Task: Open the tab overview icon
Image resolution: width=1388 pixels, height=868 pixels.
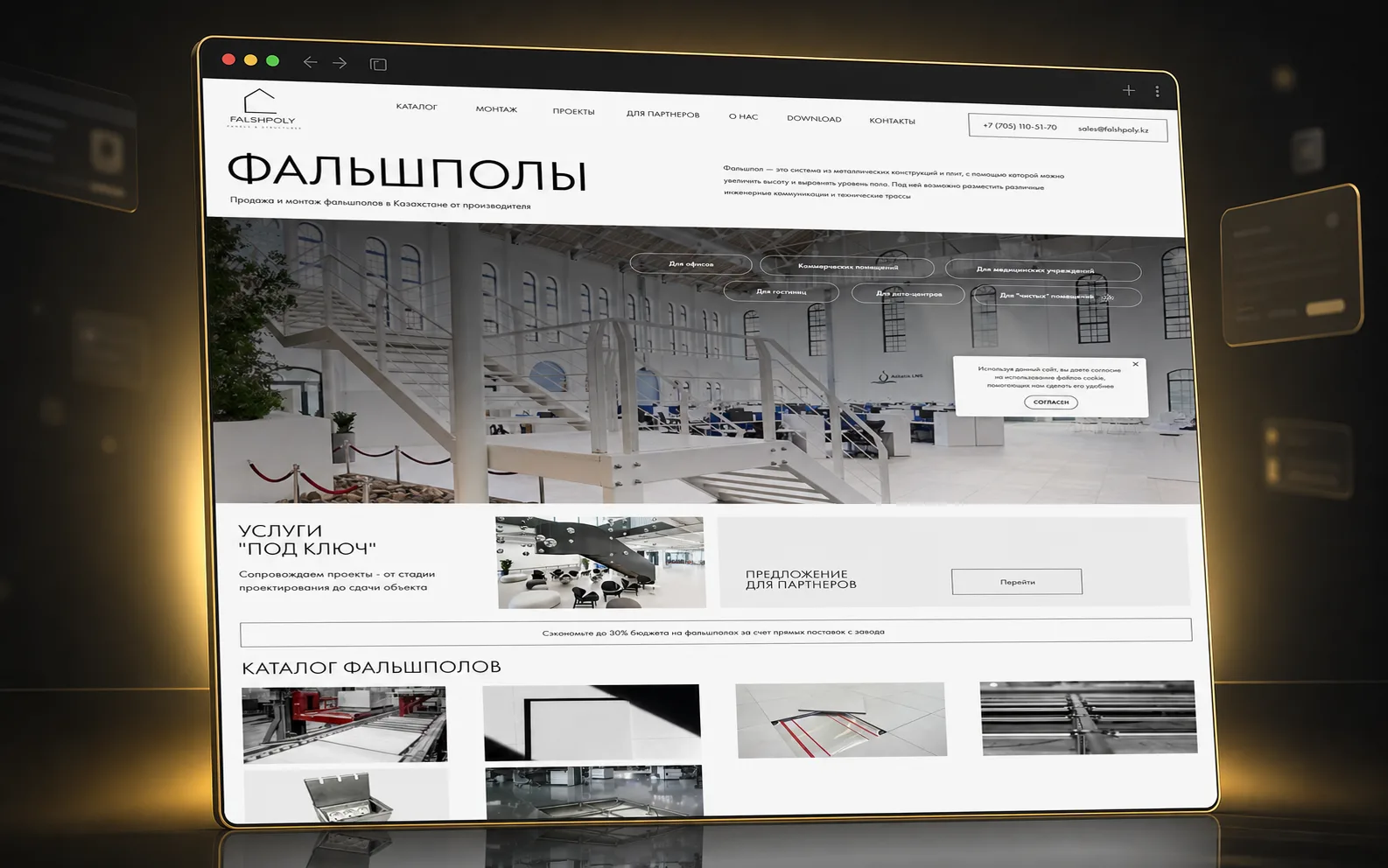Action: (378, 64)
